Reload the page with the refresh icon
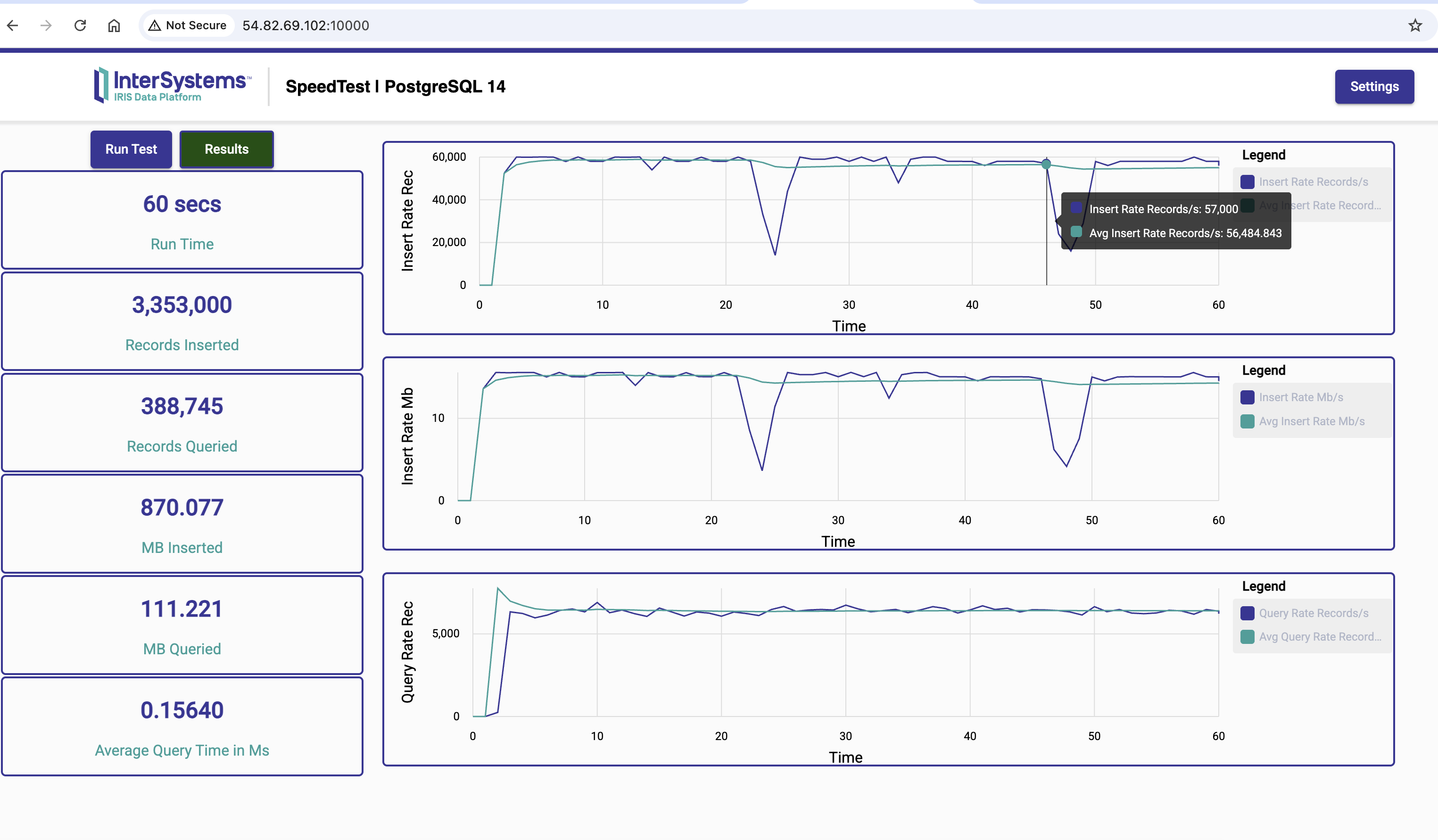 pos(80,25)
